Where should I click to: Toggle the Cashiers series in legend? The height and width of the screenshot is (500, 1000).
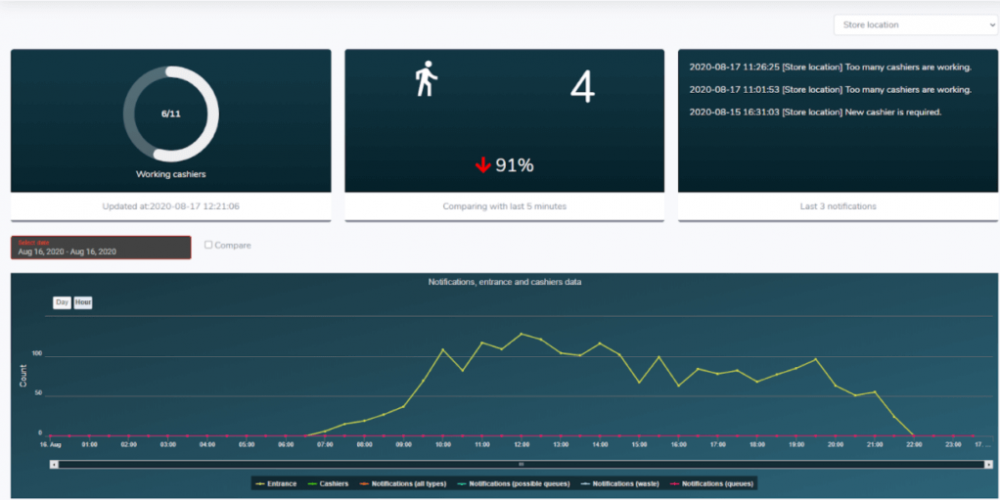(x=328, y=484)
